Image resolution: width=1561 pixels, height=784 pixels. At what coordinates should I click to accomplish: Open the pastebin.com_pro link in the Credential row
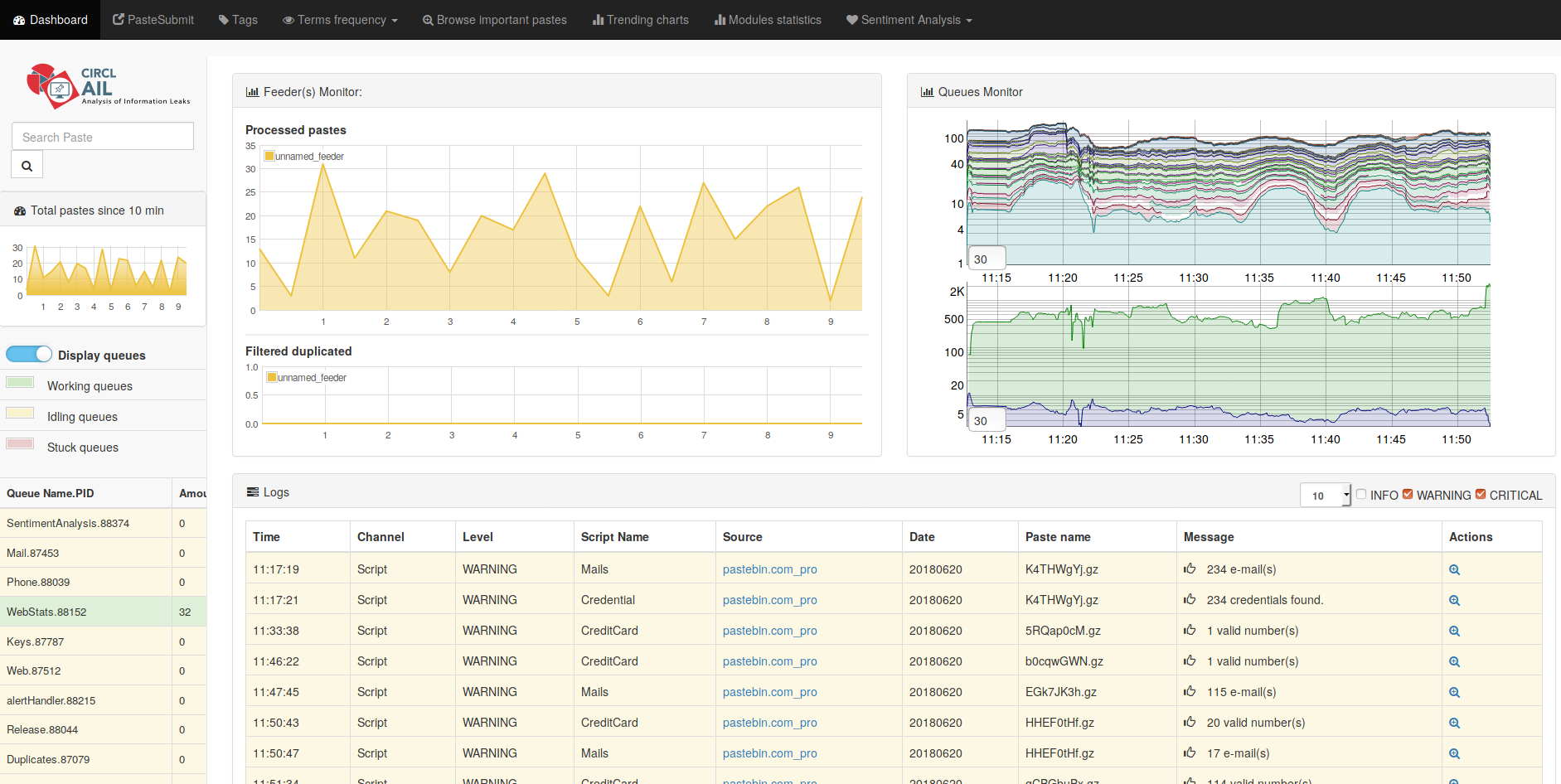769,599
